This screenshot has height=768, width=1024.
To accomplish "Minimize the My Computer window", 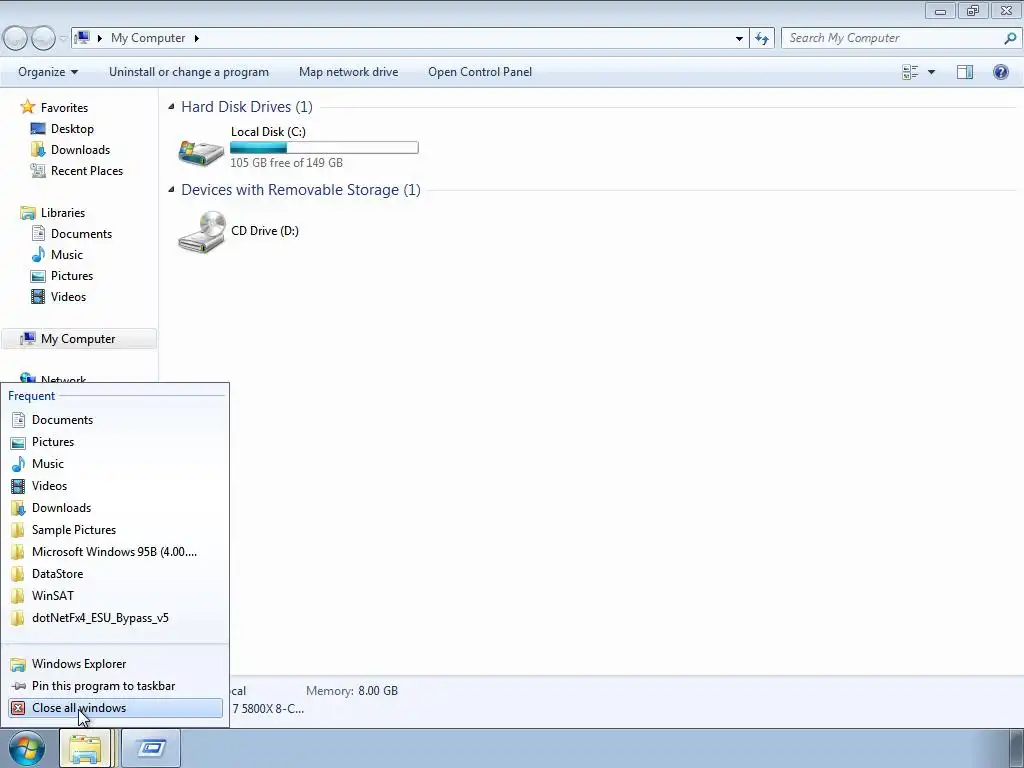I will point(940,10).
